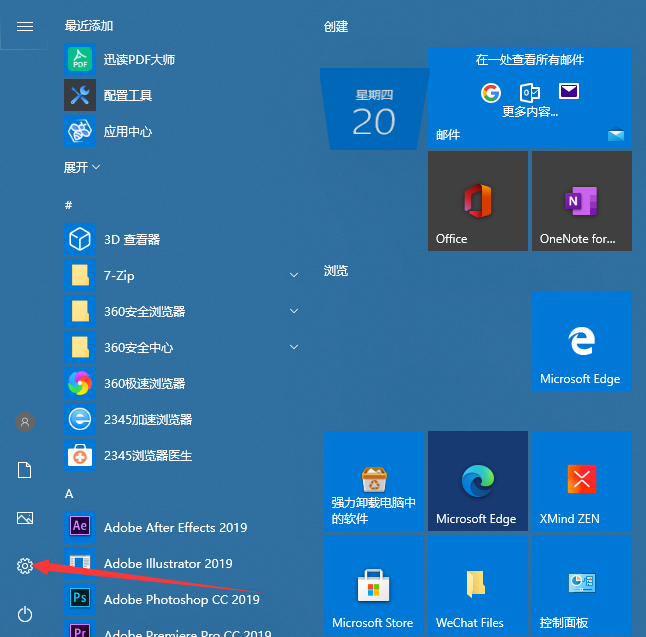Open the Office tile

[x=477, y=201]
